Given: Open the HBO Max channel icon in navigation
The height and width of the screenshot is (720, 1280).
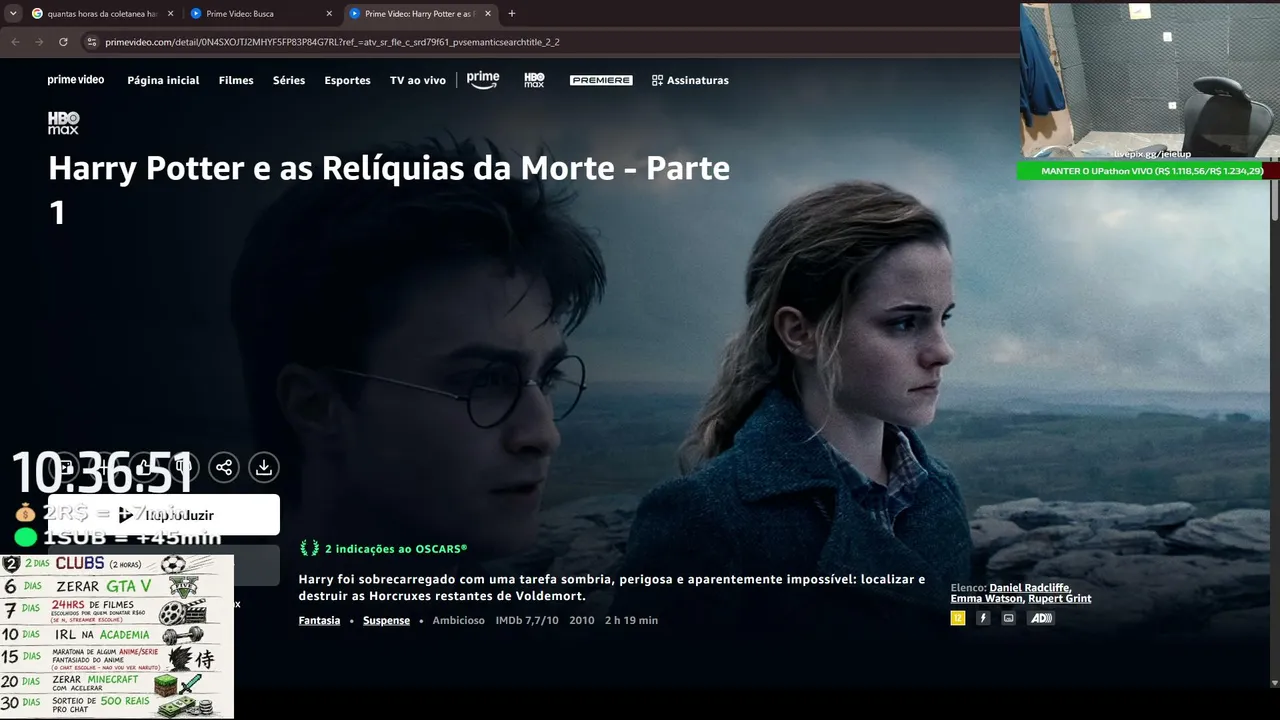Looking at the screenshot, I should tap(535, 80).
